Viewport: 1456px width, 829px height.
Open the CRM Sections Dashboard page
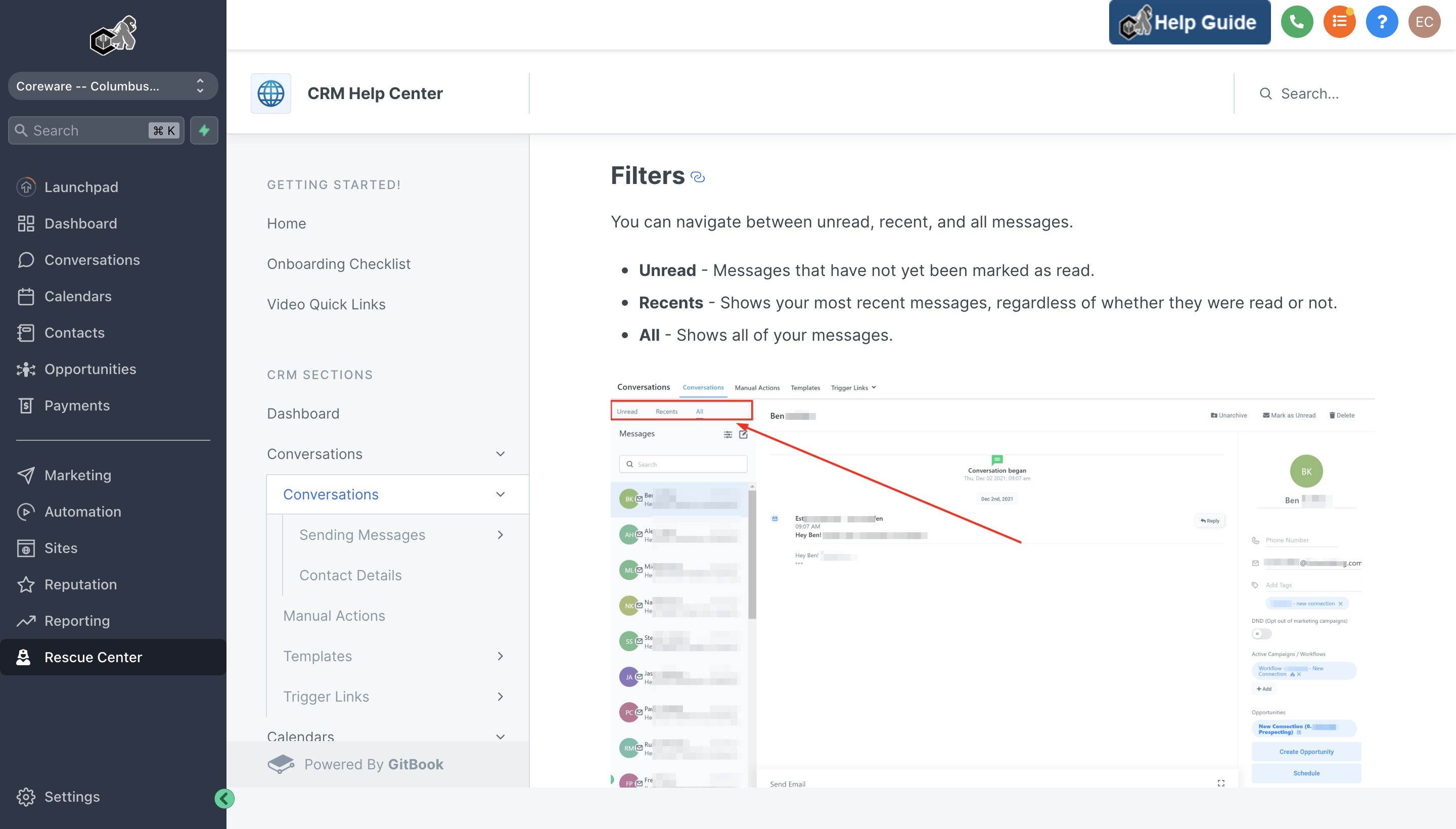click(303, 413)
